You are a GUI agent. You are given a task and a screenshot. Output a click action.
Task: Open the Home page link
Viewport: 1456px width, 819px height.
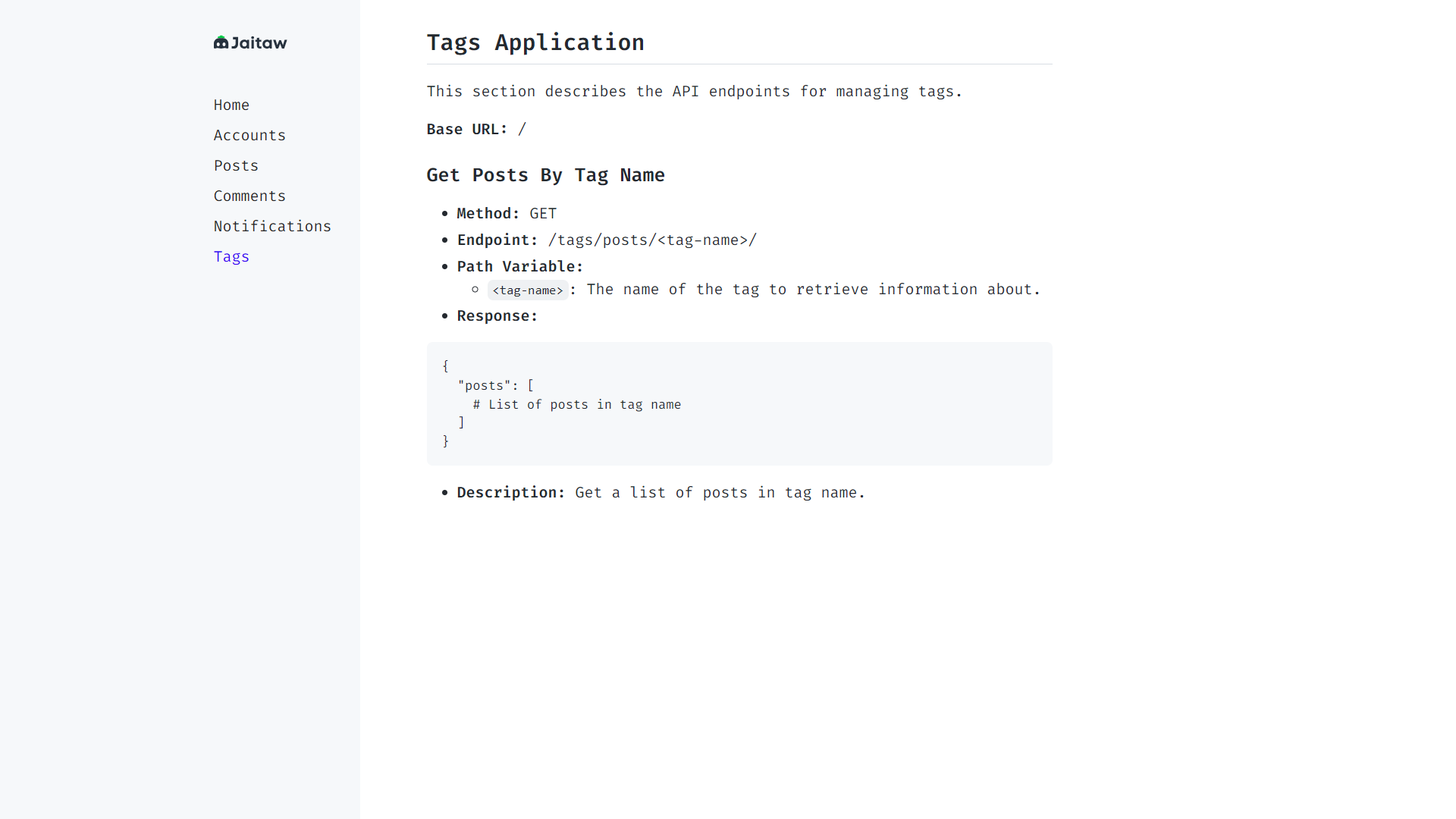231,105
